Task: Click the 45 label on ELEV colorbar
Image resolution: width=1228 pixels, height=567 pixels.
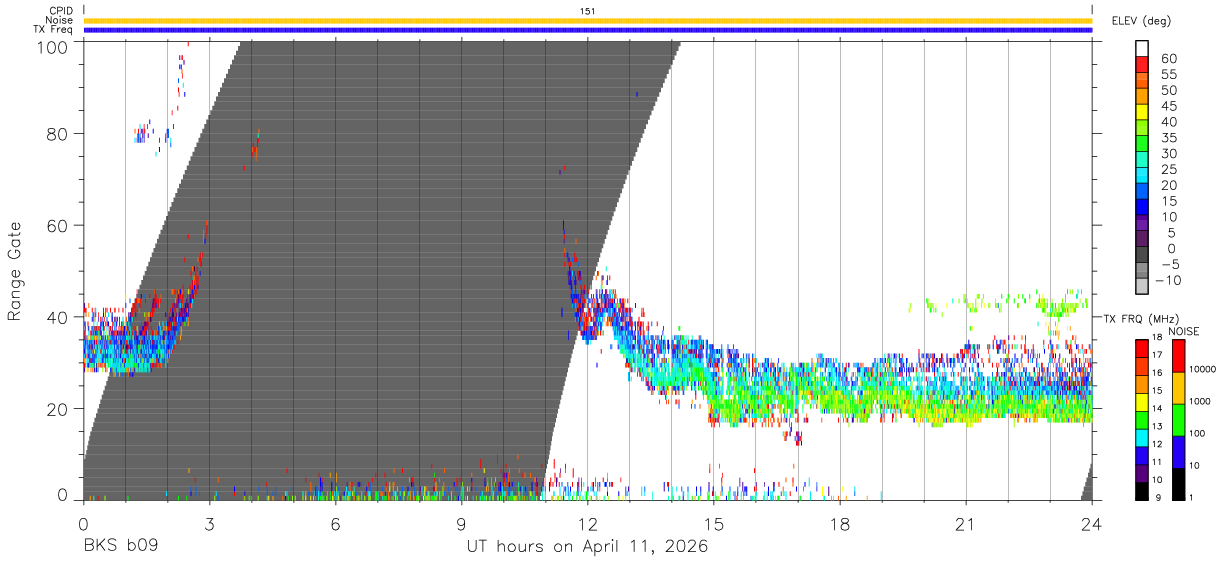Action: (x=1167, y=106)
